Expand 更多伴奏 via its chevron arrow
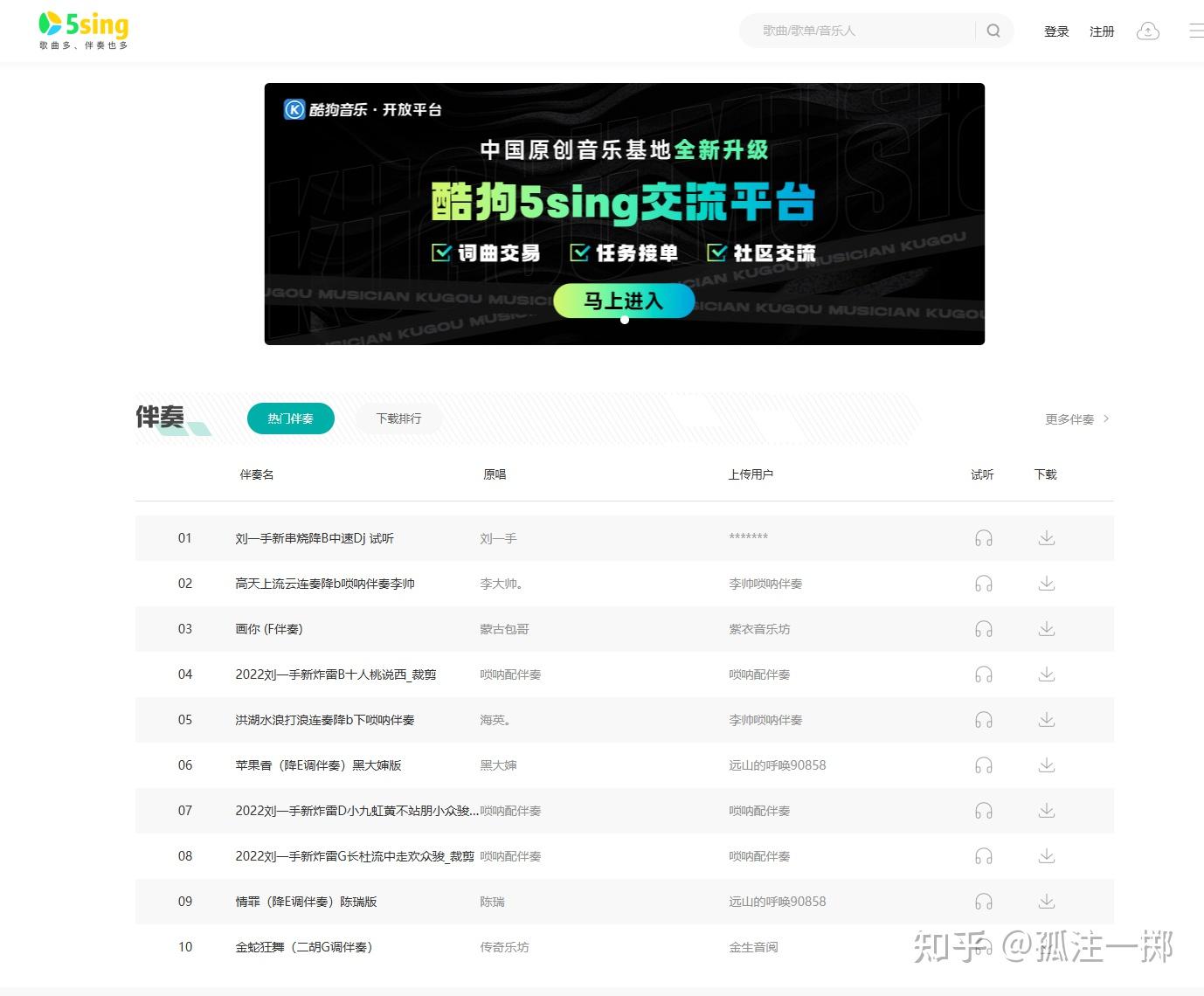This screenshot has height=996, width=1204. click(1106, 418)
